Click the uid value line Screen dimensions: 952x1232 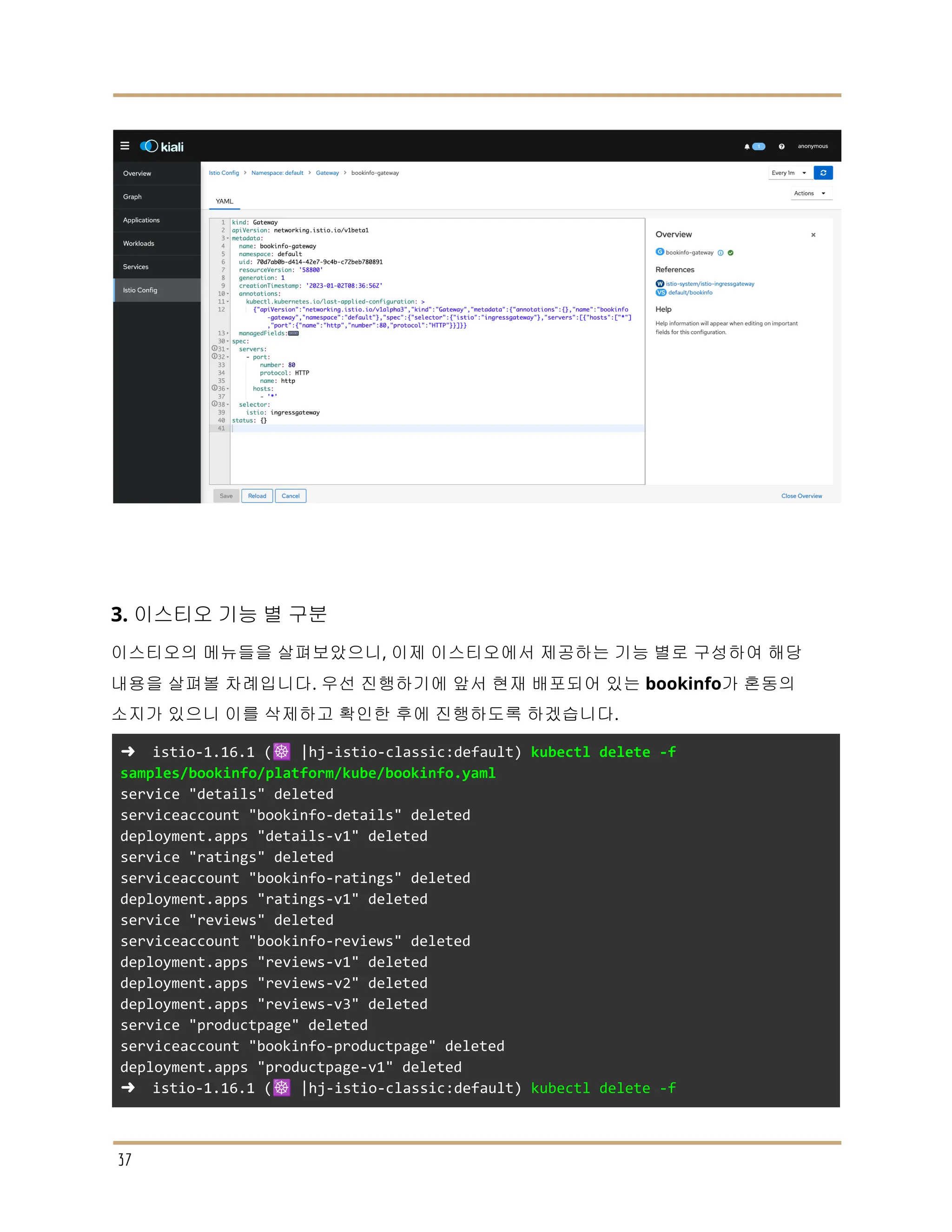coord(311,262)
